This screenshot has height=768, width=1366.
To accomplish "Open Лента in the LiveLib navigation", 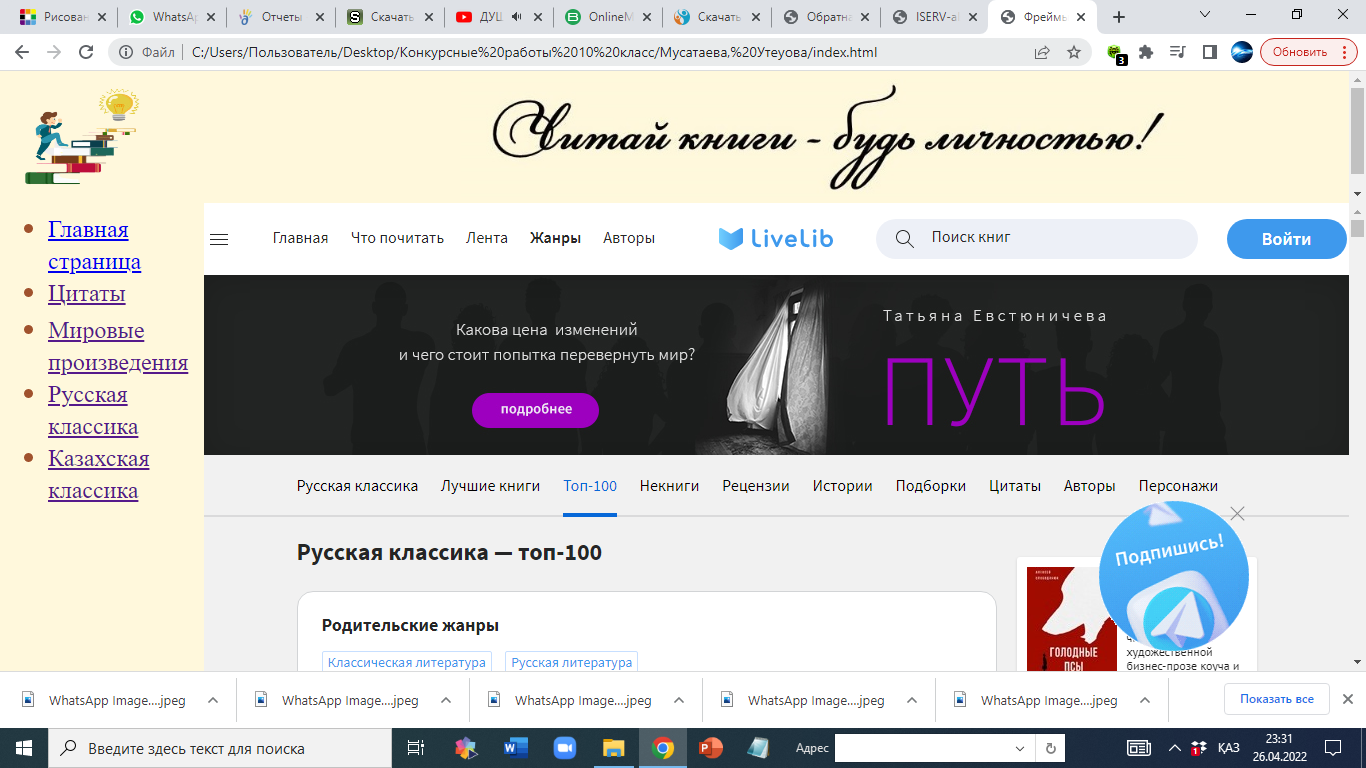I will (x=487, y=238).
